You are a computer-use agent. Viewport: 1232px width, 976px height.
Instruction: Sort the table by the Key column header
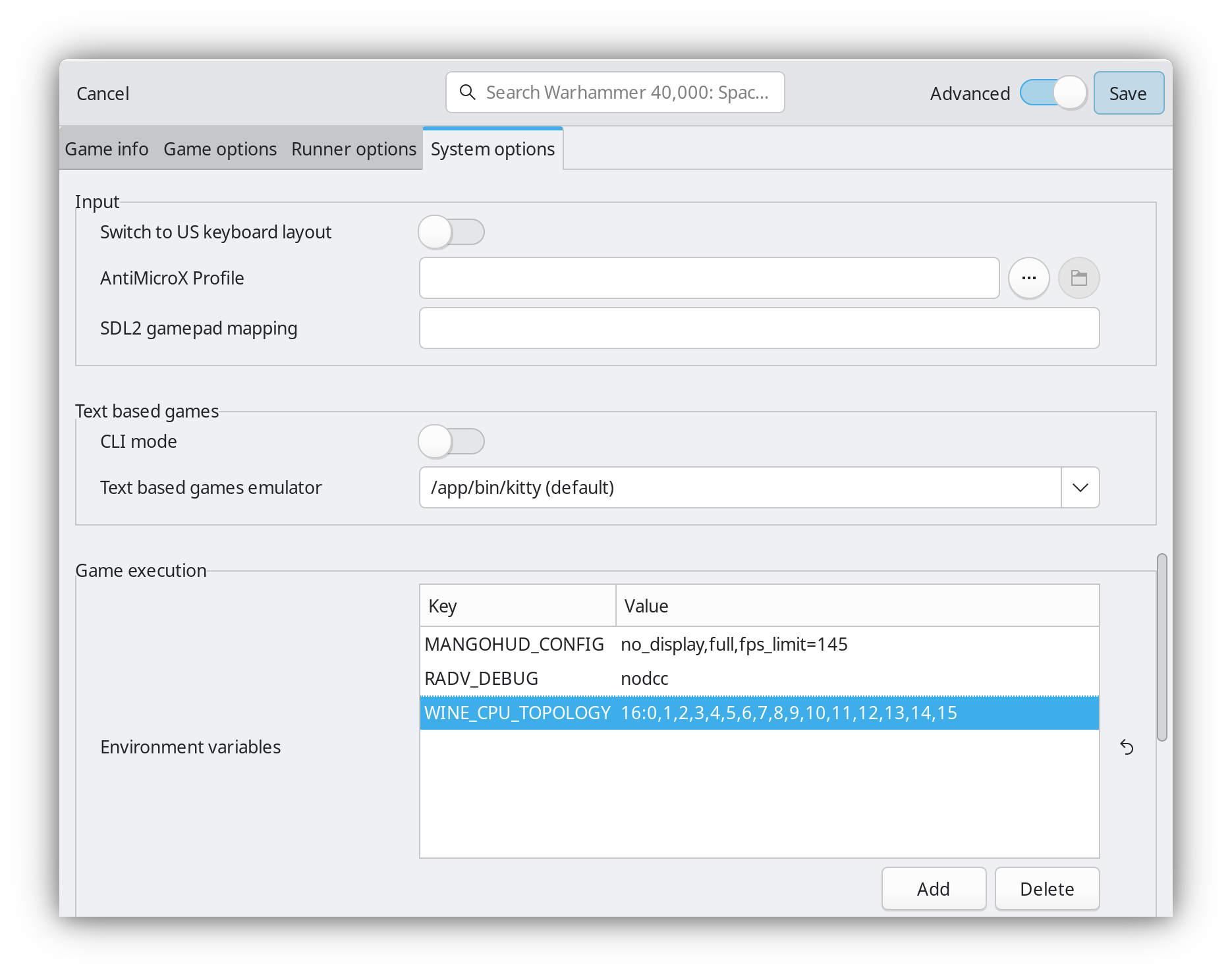click(517, 606)
